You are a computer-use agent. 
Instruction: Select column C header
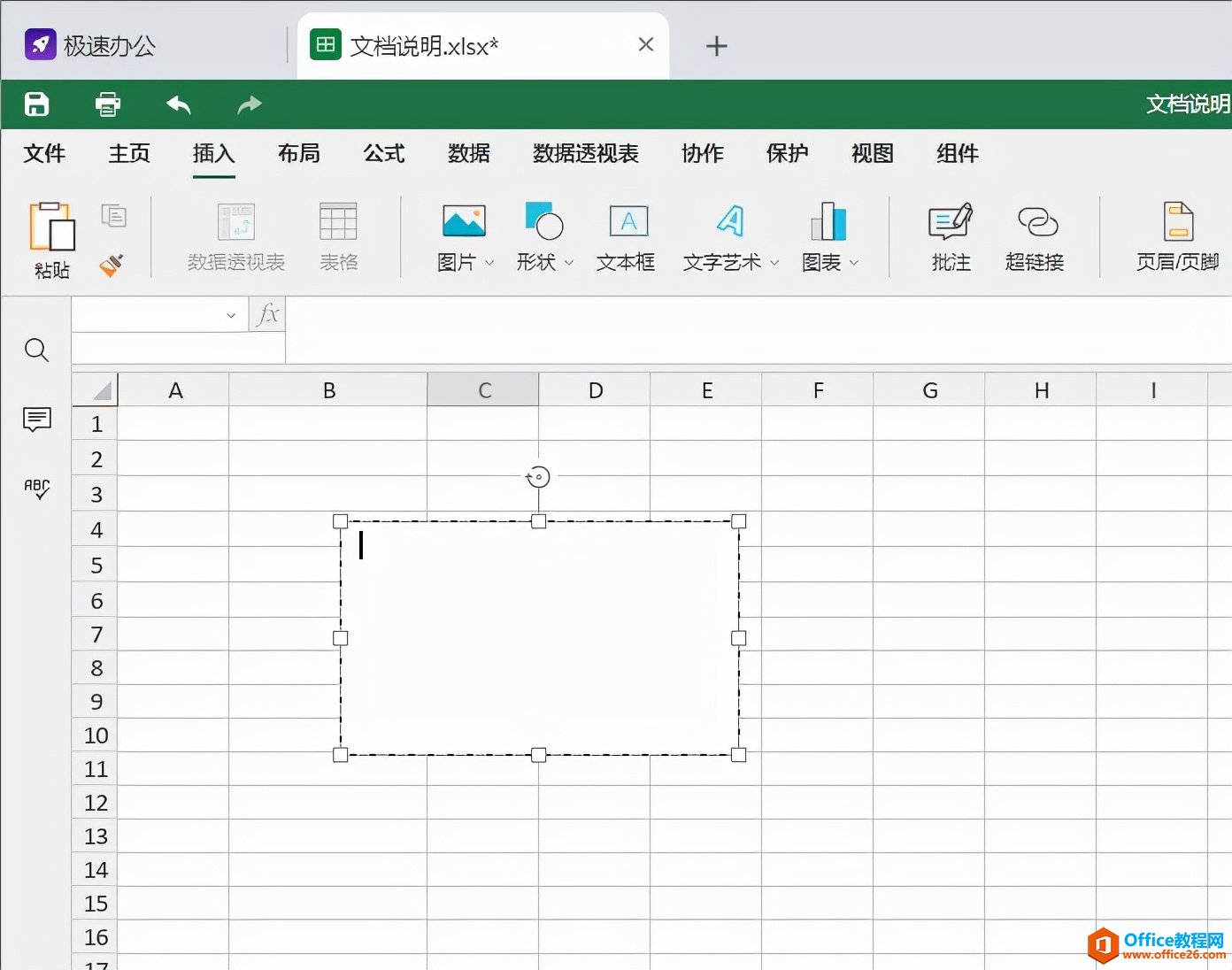pos(482,389)
